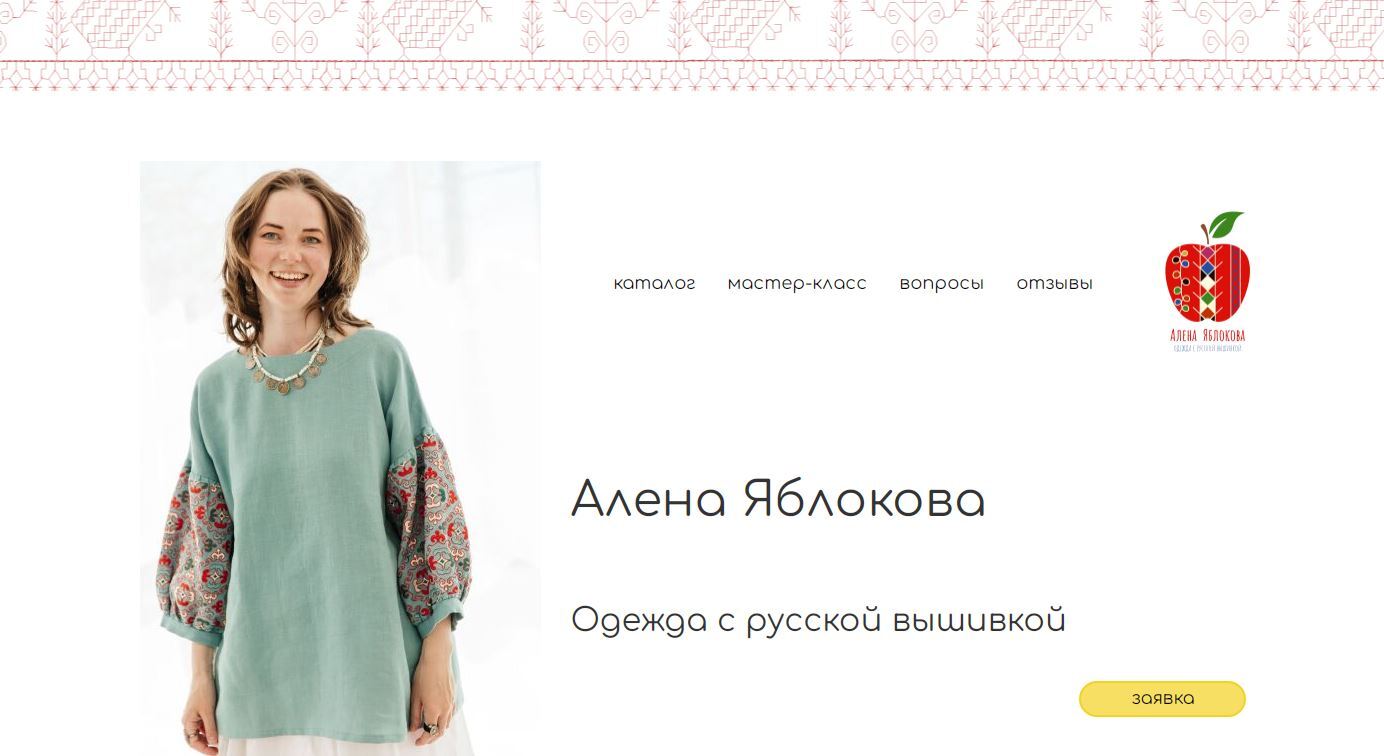Open the отзывы page link
This screenshot has width=1384, height=756.
1054,284
